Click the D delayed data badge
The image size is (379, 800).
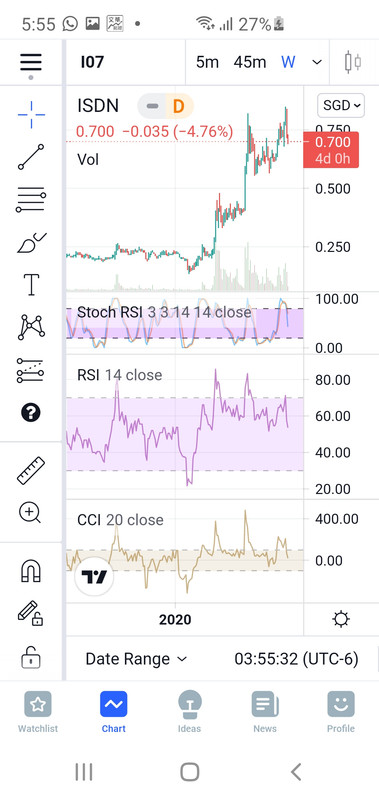[179, 107]
